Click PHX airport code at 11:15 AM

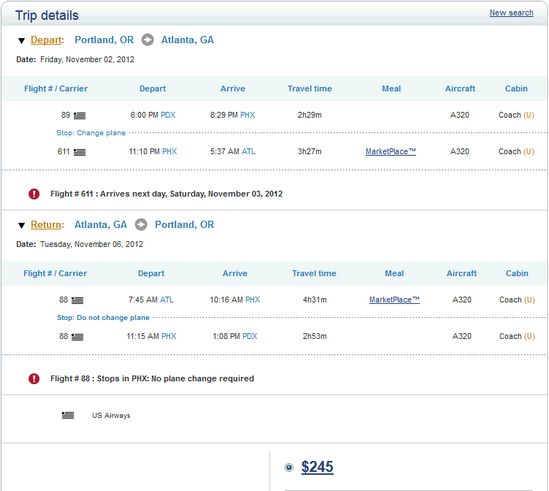point(169,336)
